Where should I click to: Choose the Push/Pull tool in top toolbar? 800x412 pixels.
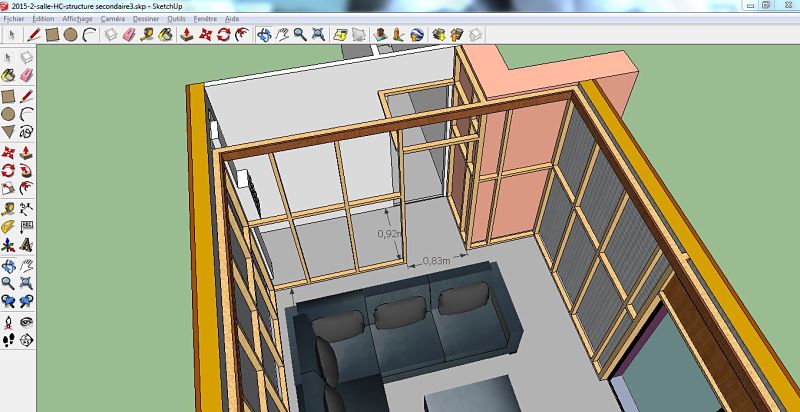click(187, 34)
